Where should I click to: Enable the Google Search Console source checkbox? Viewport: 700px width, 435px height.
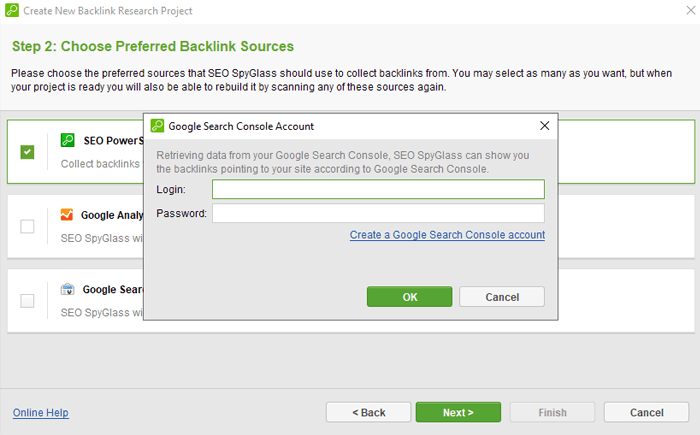coord(27,301)
